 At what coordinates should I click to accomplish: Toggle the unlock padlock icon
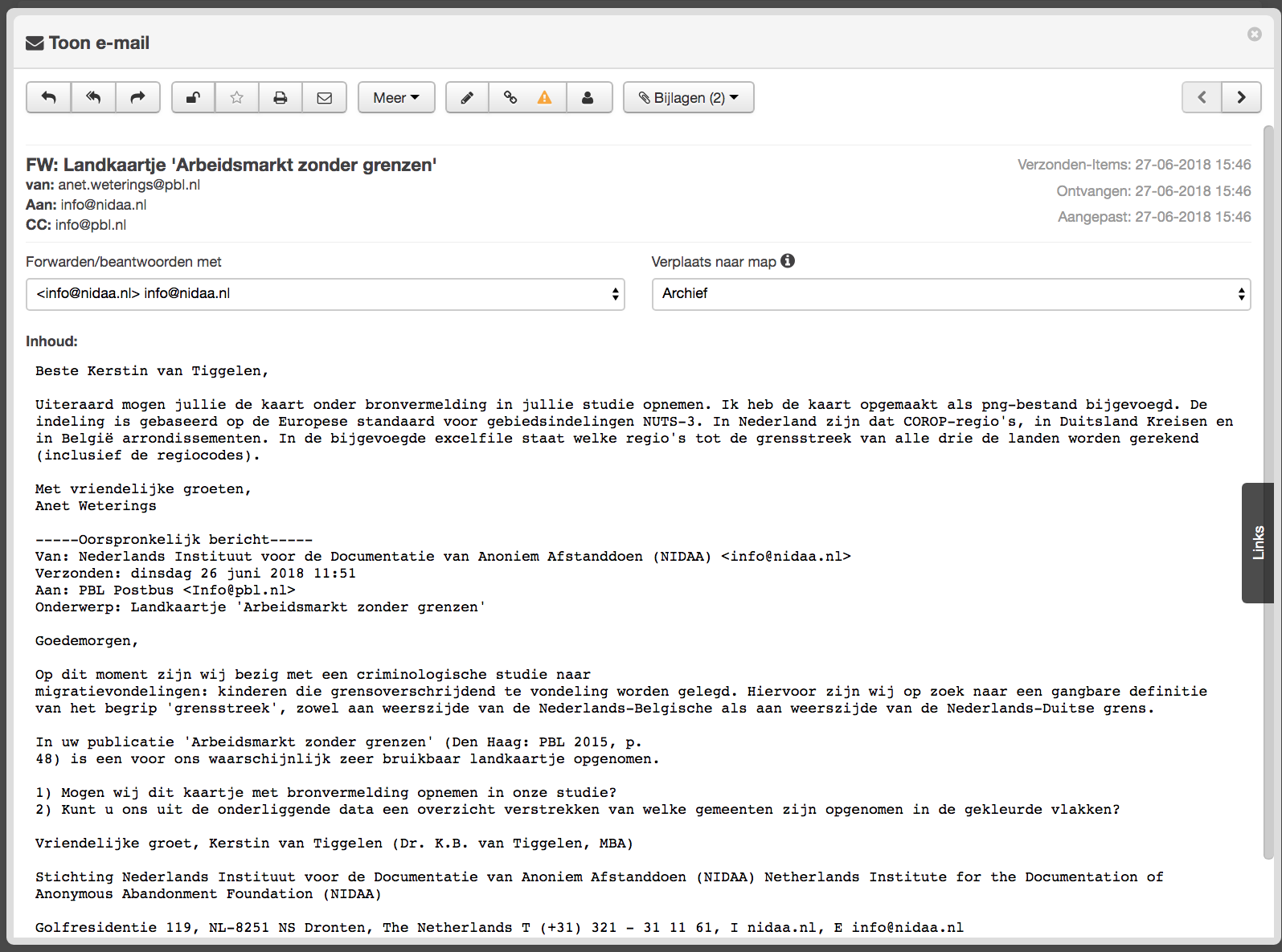click(193, 97)
